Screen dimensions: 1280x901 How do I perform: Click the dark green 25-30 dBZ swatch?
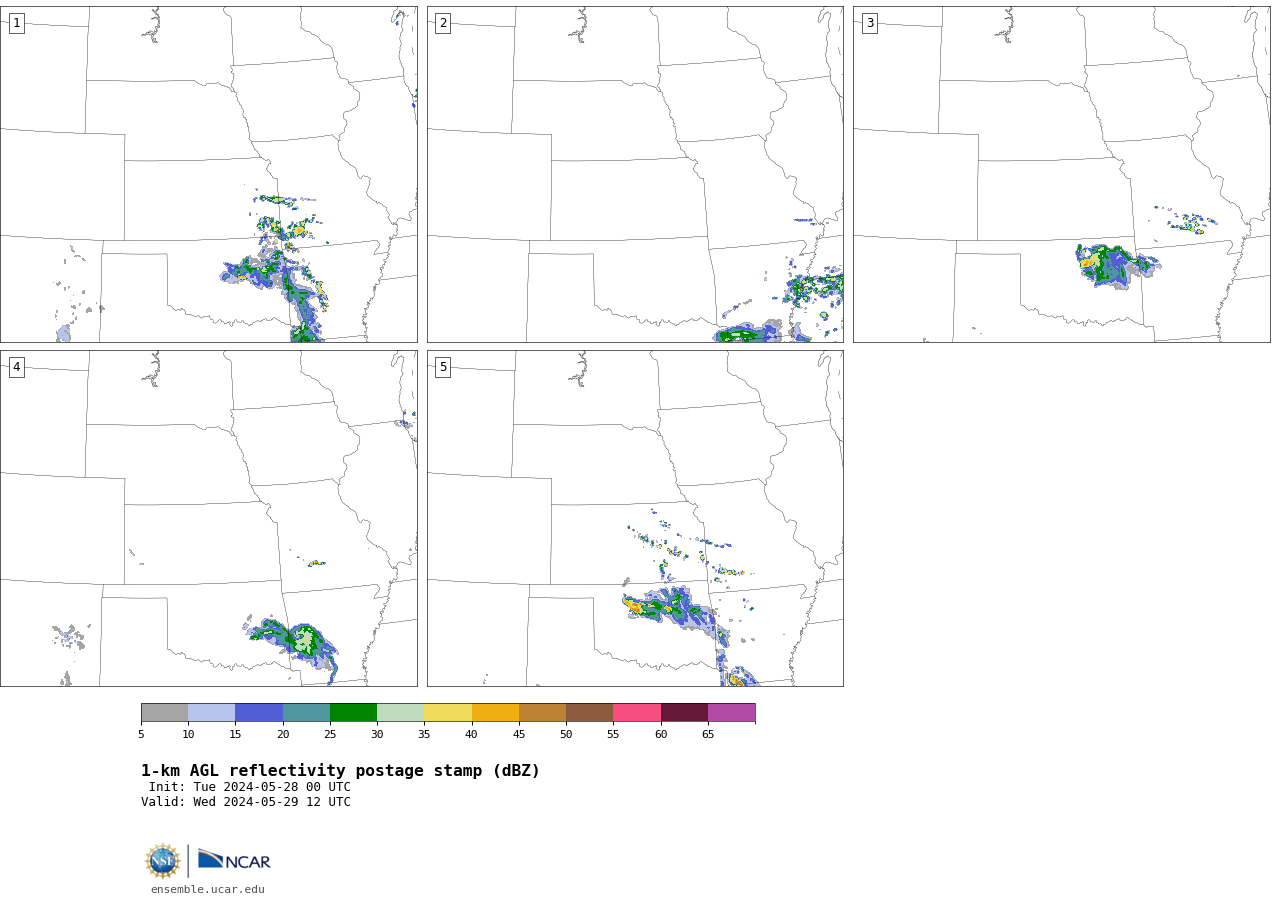[353, 712]
